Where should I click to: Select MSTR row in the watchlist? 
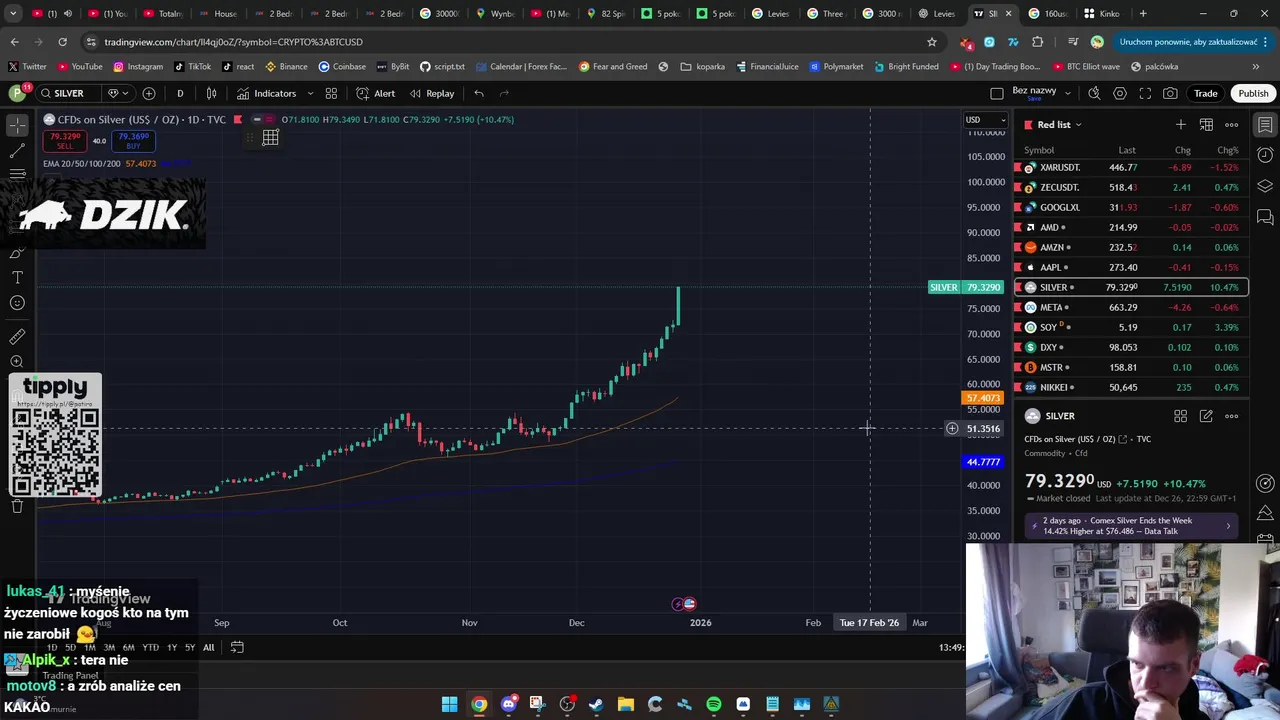click(1131, 367)
